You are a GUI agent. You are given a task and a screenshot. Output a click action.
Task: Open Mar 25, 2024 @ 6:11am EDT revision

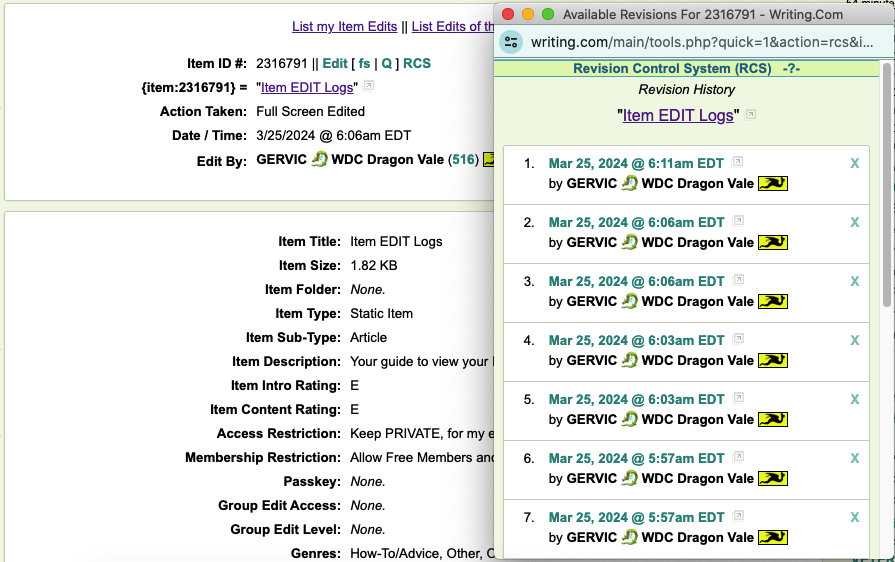tap(636, 164)
